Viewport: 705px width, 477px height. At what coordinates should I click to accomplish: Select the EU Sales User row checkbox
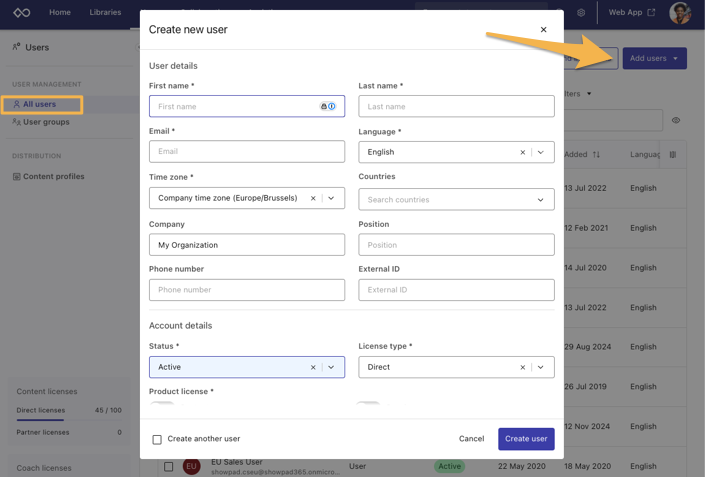(169, 467)
